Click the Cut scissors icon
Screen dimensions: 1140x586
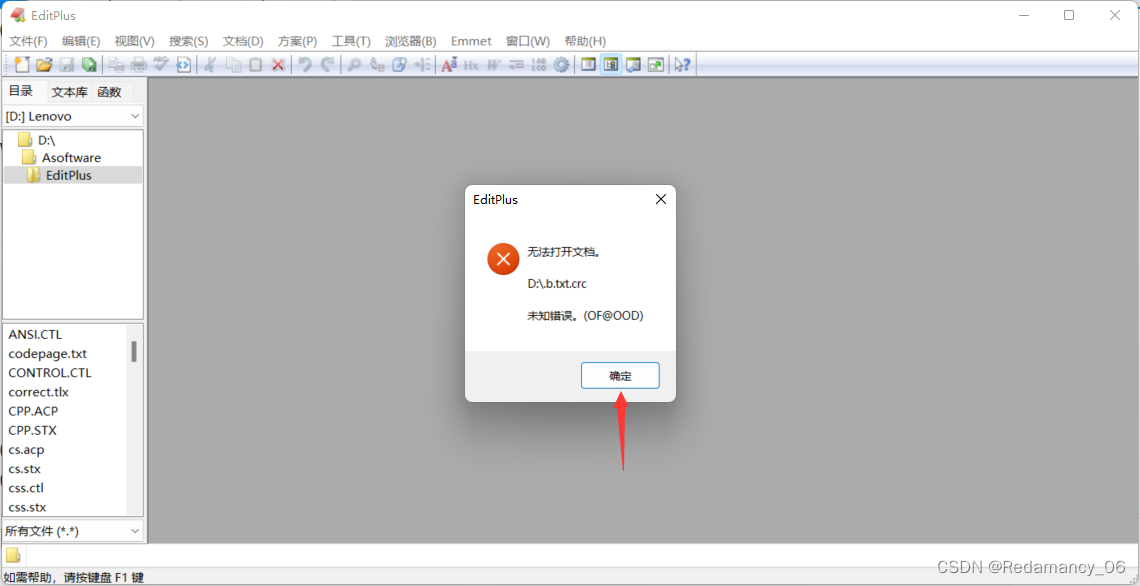tap(211, 65)
